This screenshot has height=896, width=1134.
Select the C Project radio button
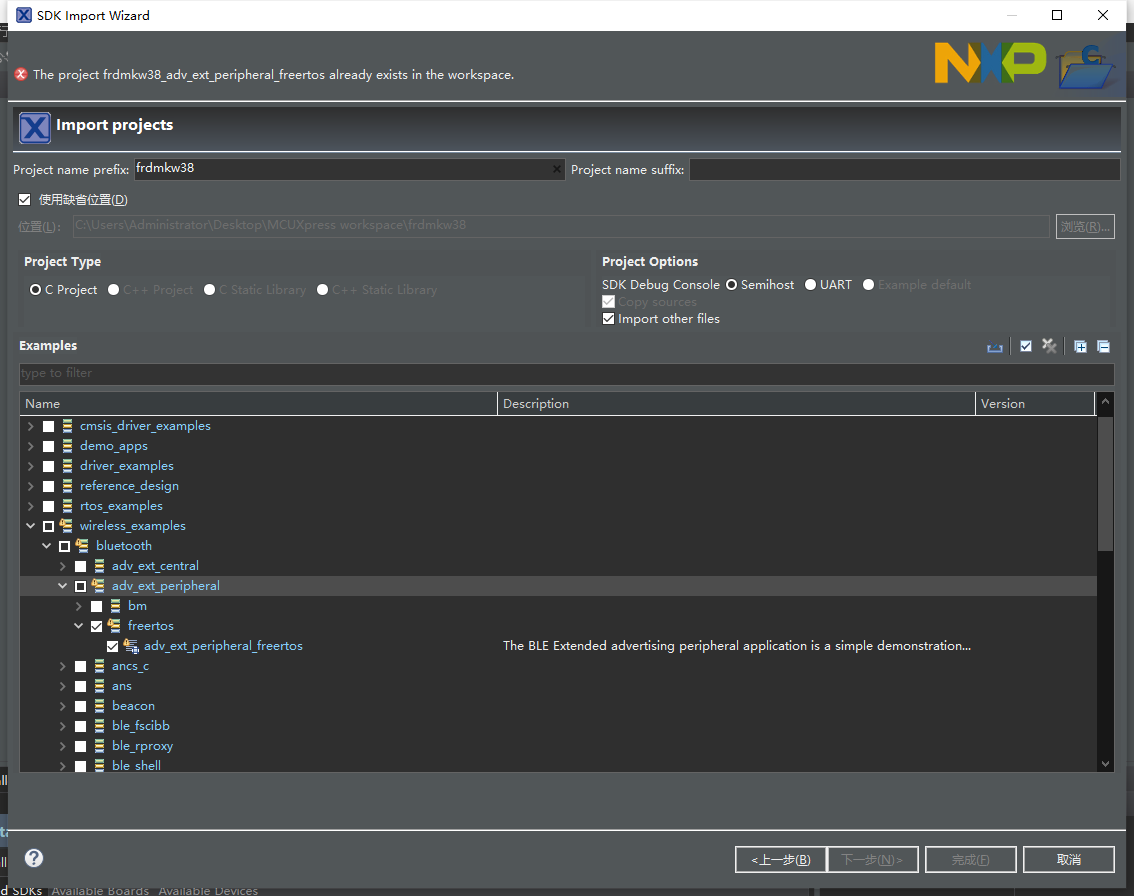pyautogui.click(x=35, y=289)
